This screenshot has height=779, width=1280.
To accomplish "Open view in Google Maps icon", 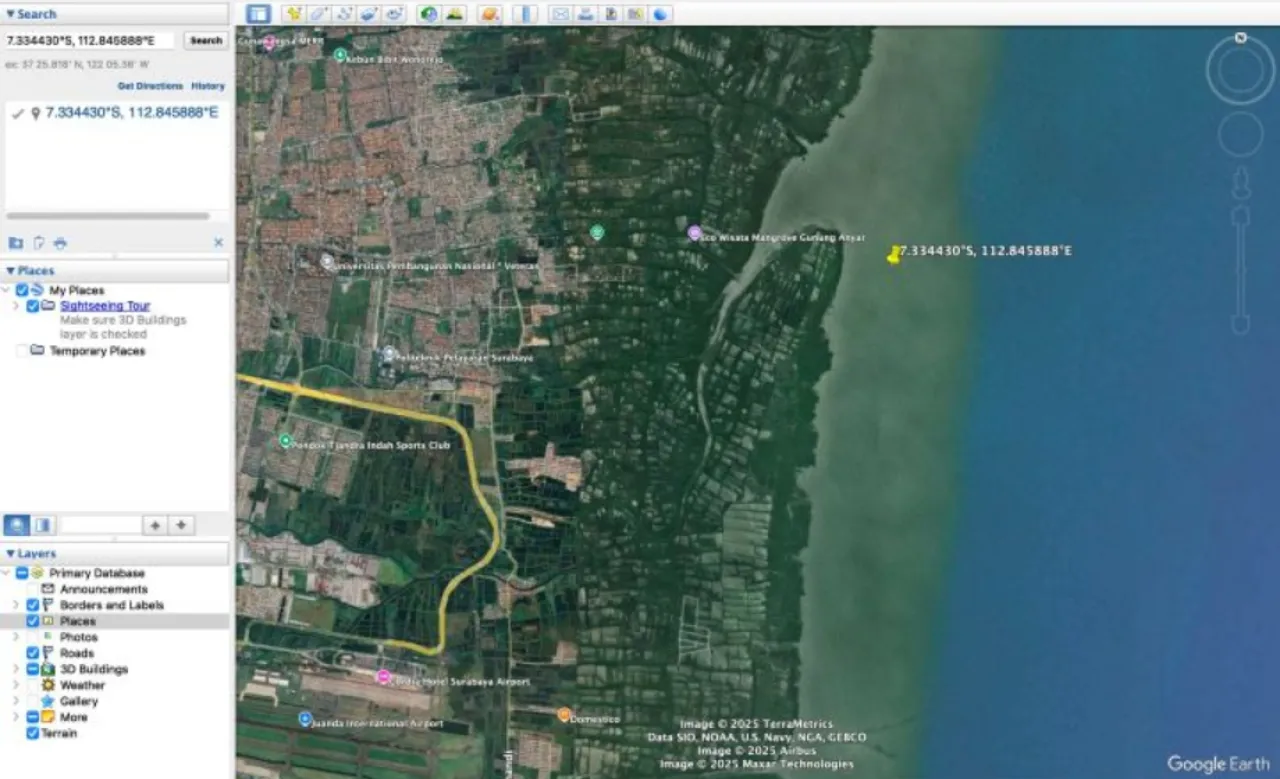I will pos(635,14).
